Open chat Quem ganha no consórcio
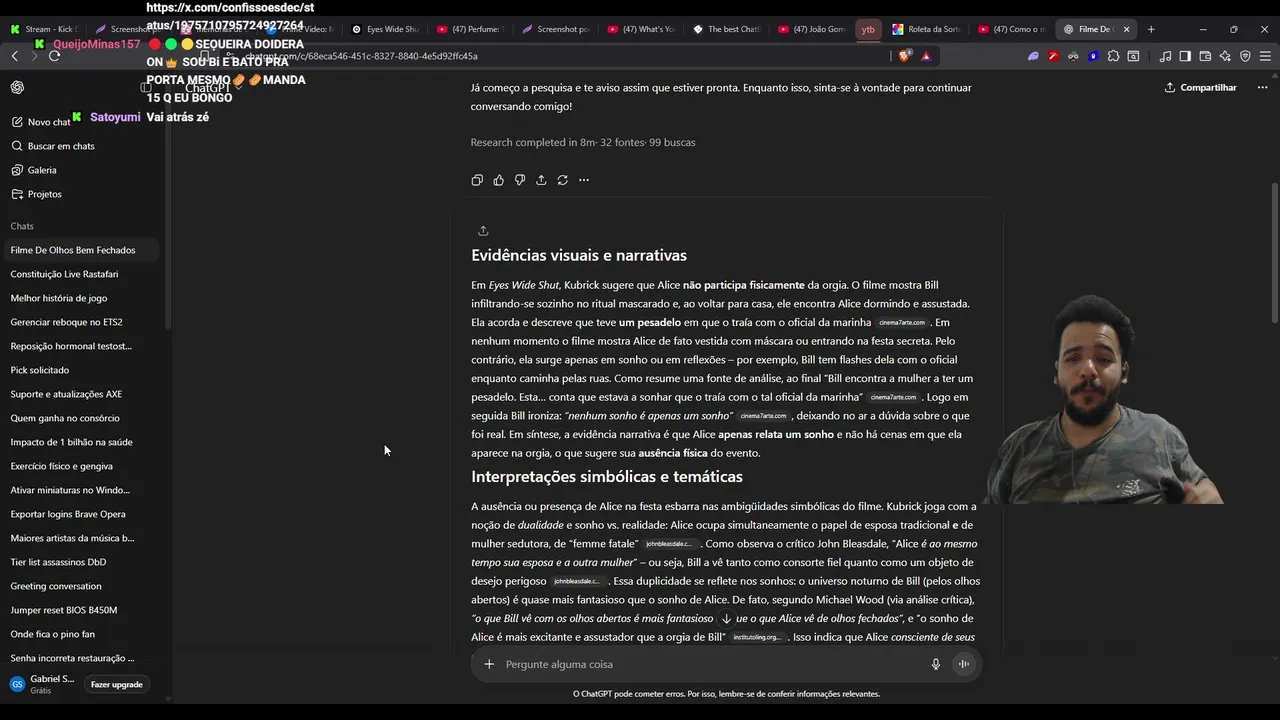The image size is (1280, 720). (80, 418)
